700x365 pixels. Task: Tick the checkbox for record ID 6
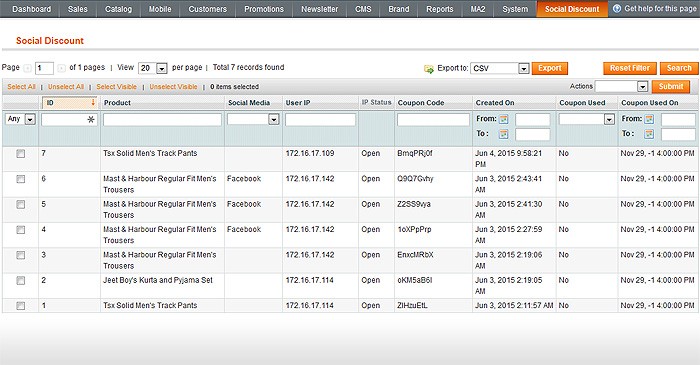pos(21,179)
